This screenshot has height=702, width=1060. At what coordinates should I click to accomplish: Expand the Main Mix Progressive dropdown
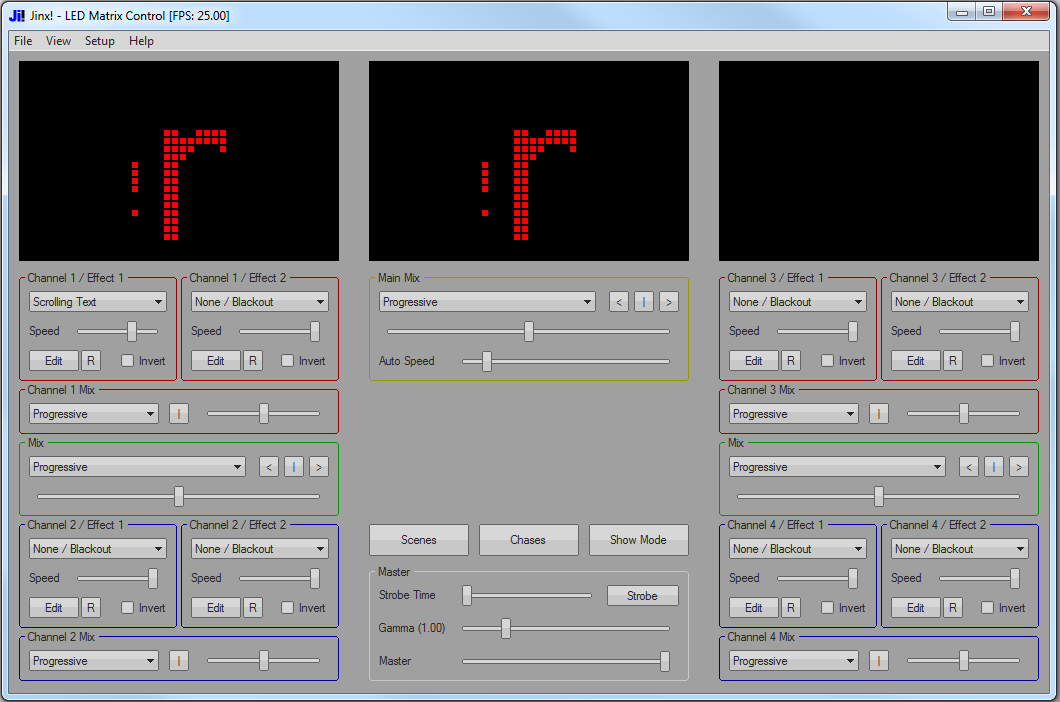[487, 302]
